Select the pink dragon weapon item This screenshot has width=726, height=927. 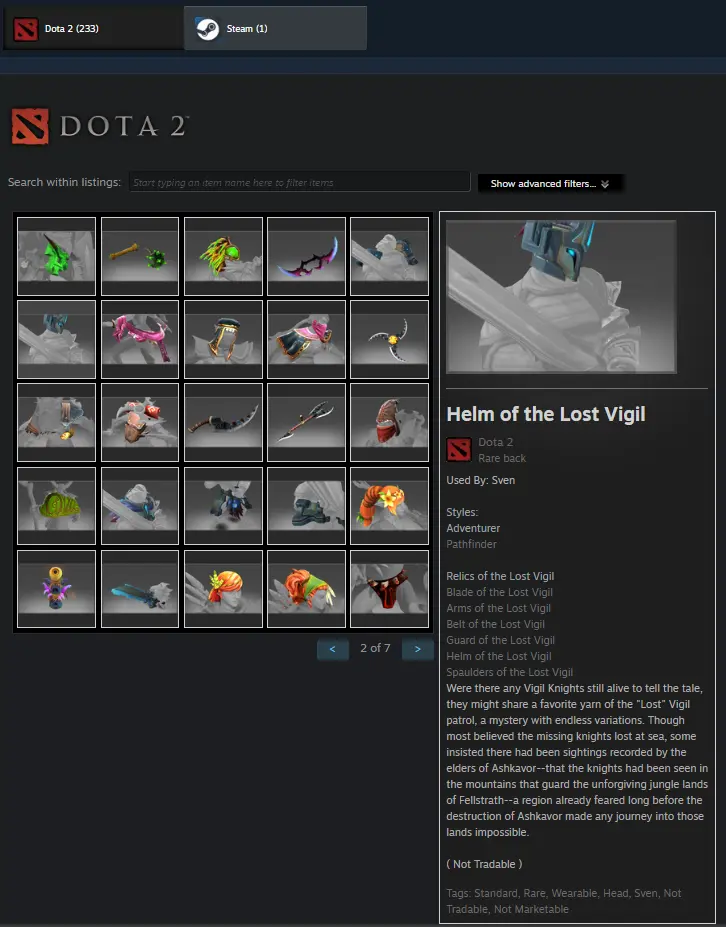pos(140,339)
